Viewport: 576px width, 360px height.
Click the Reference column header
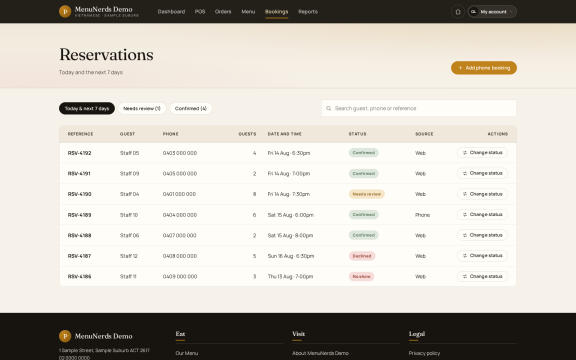pyautogui.click(x=80, y=134)
